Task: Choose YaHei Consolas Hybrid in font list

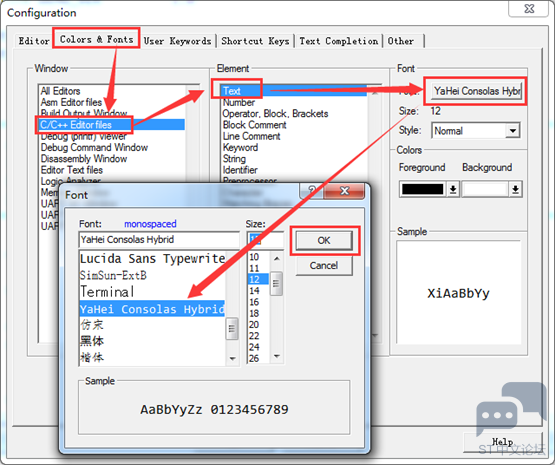Action: pos(152,309)
